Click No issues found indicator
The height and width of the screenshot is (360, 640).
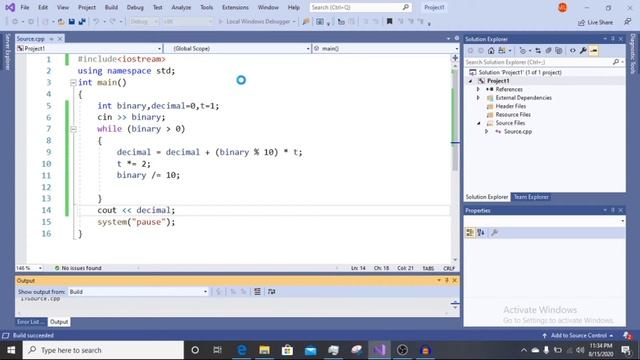click(x=78, y=268)
